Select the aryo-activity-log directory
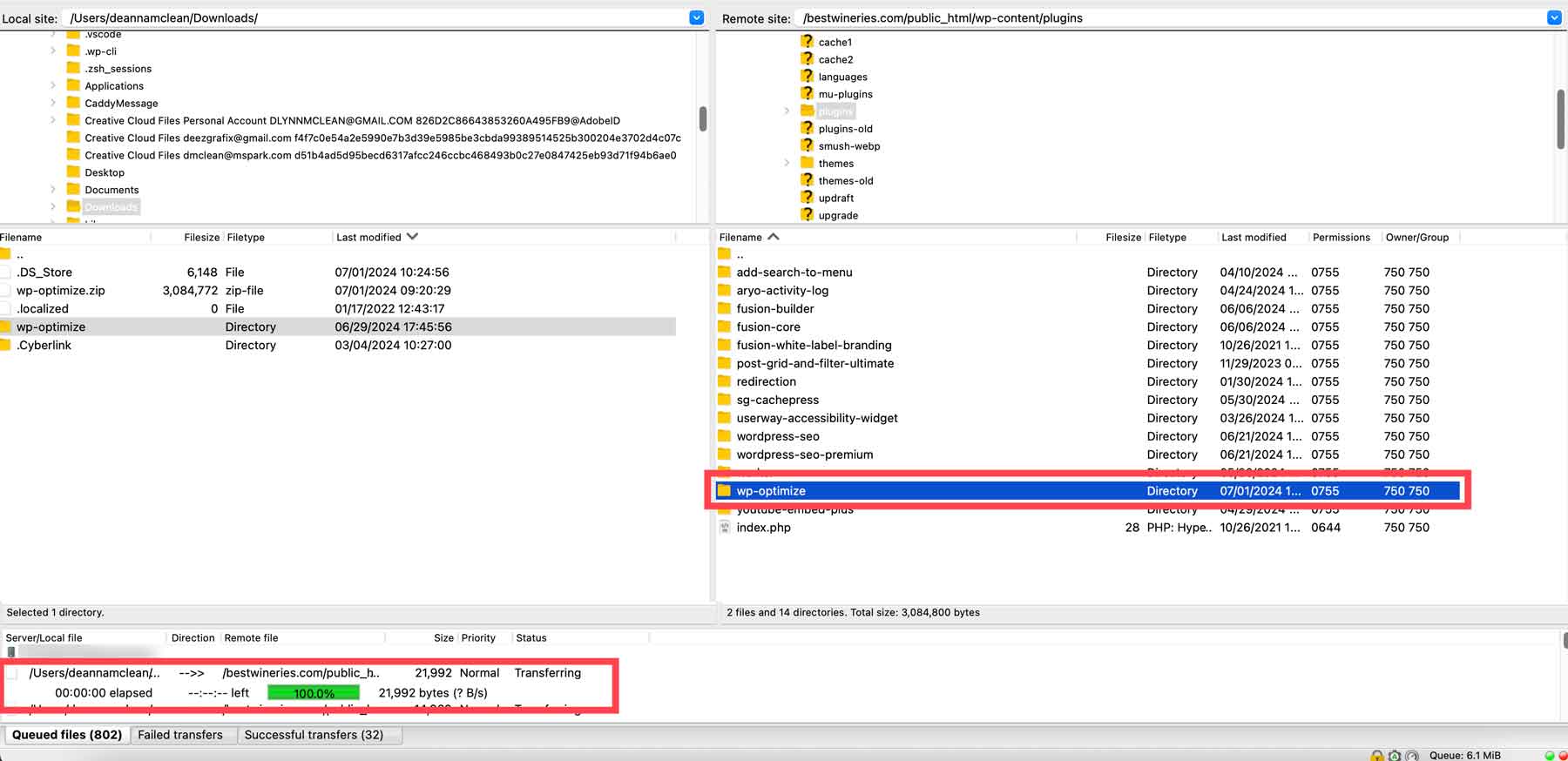The width and height of the screenshot is (1568, 761). pyautogui.click(x=1088, y=290)
